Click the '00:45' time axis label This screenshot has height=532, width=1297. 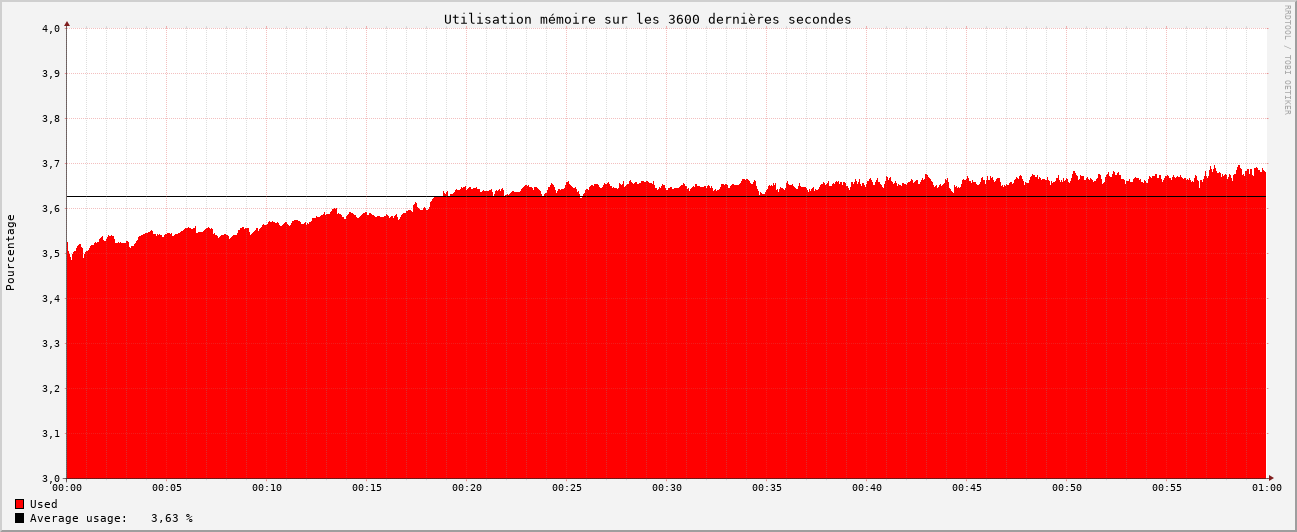click(967, 488)
